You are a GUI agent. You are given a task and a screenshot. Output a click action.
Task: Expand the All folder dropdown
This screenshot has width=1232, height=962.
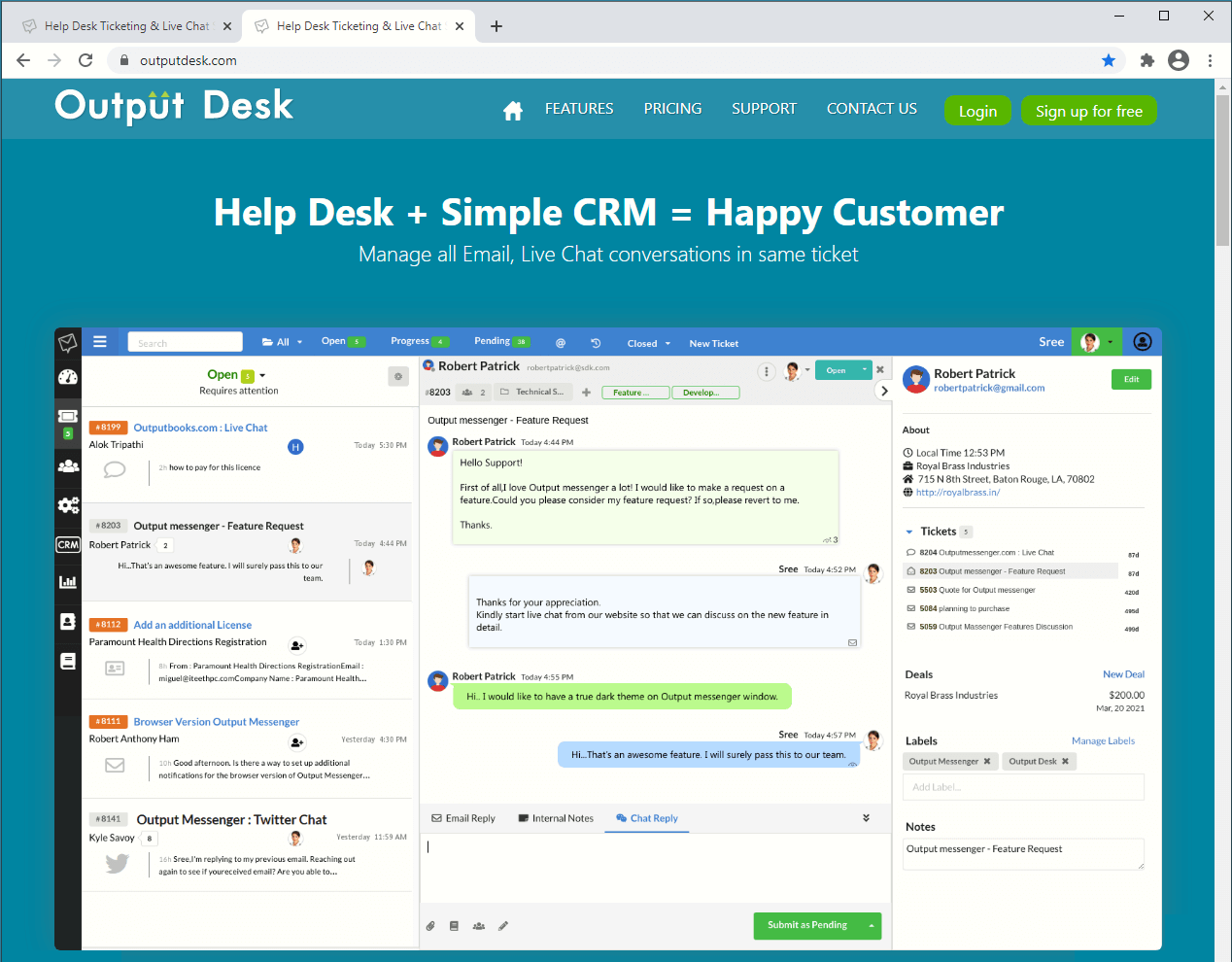click(283, 342)
